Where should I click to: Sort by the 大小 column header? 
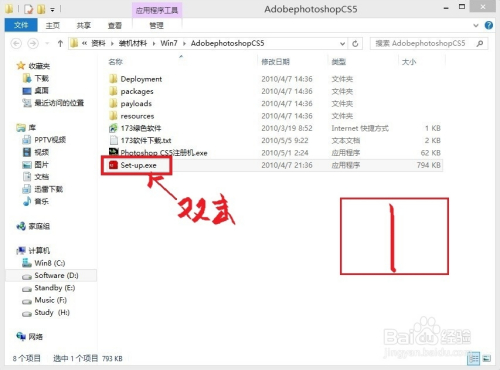[409, 62]
